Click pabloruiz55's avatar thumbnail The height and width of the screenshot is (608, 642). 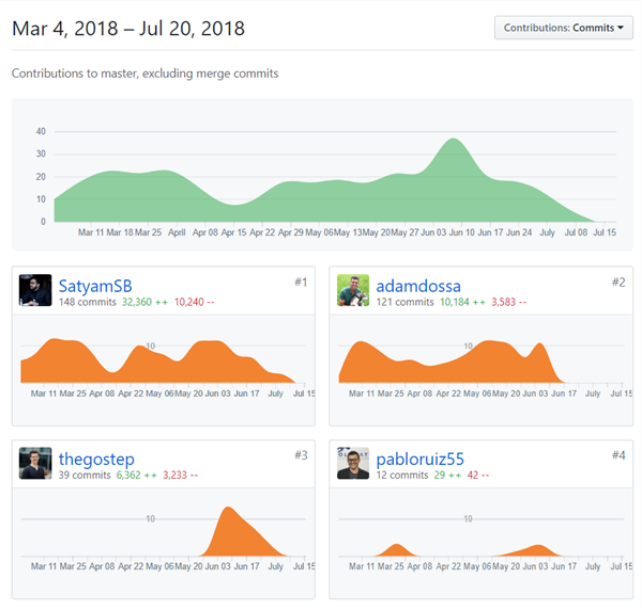pos(353,463)
